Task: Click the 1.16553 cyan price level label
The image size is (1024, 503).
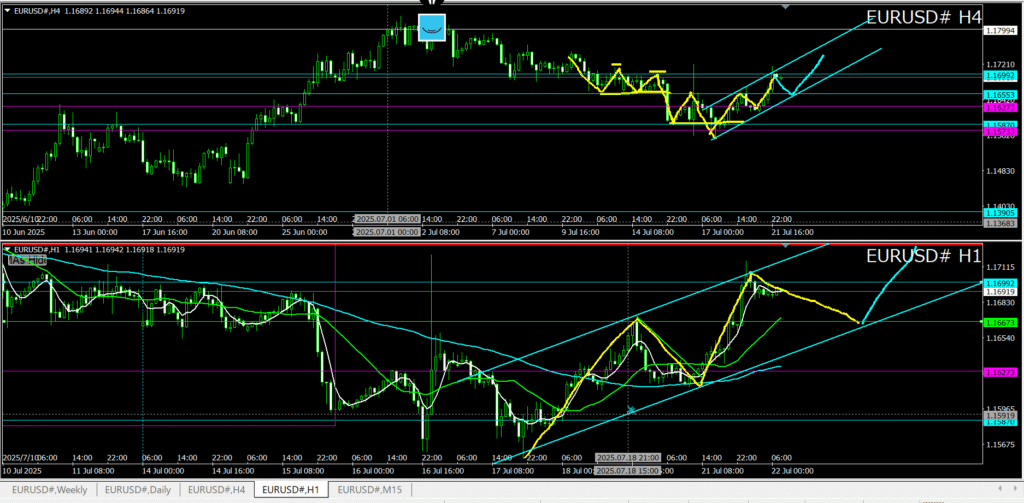Action: click(x=1001, y=94)
